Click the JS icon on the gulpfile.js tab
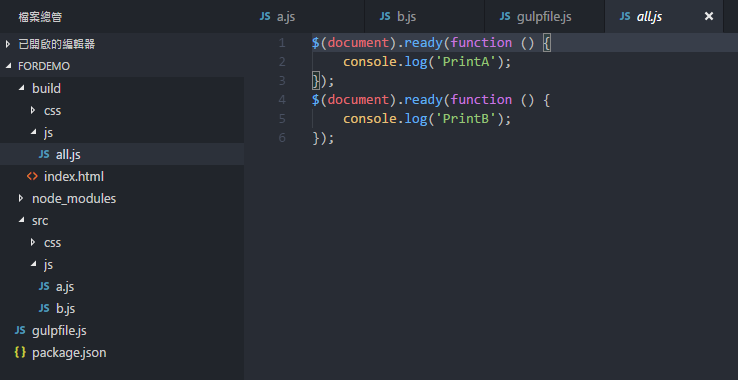 pos(505,16)
